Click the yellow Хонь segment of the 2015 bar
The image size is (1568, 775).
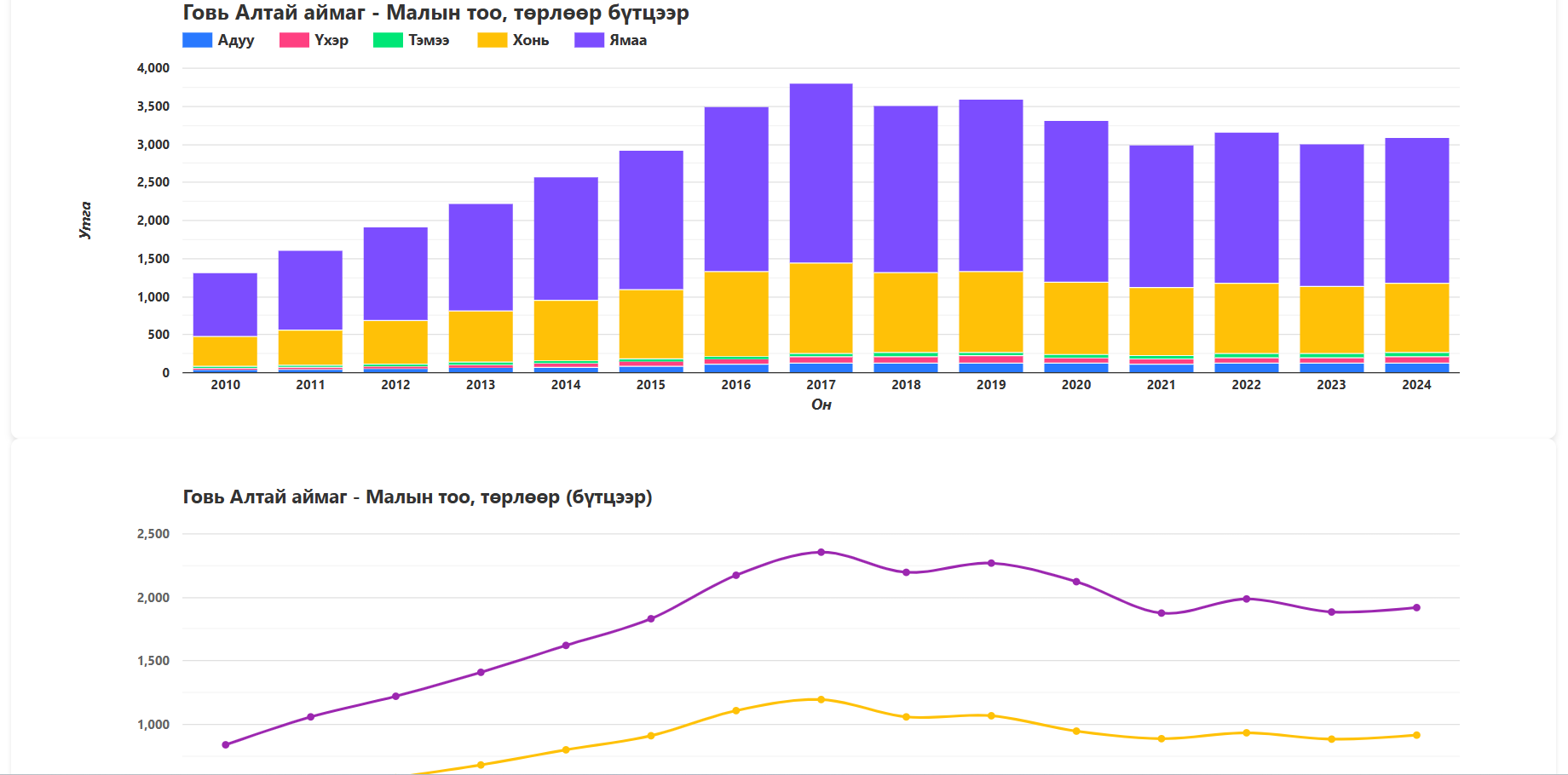pos(651,324)
